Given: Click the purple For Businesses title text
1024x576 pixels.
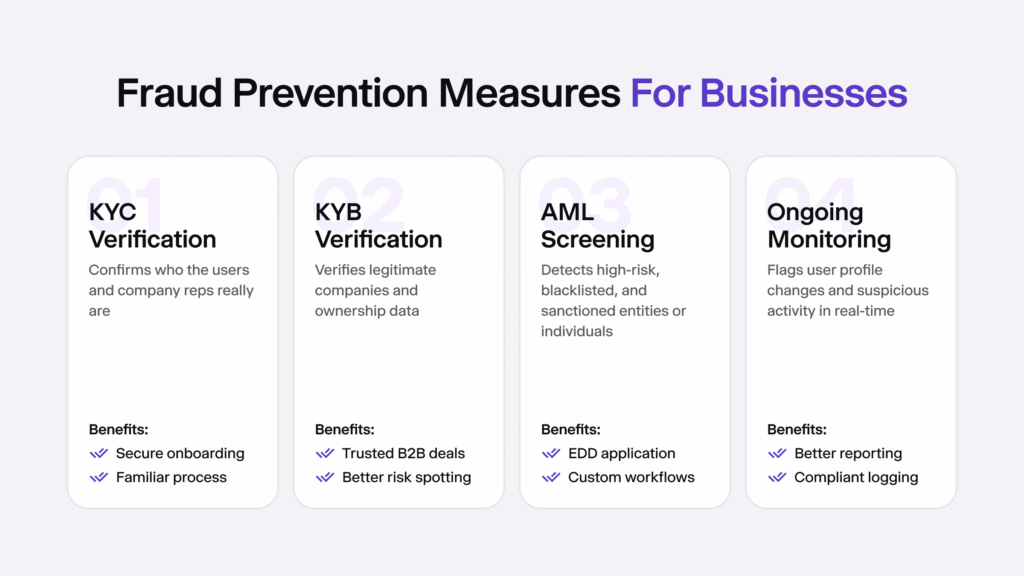Looking at the screenshot, I should point(768,93).
